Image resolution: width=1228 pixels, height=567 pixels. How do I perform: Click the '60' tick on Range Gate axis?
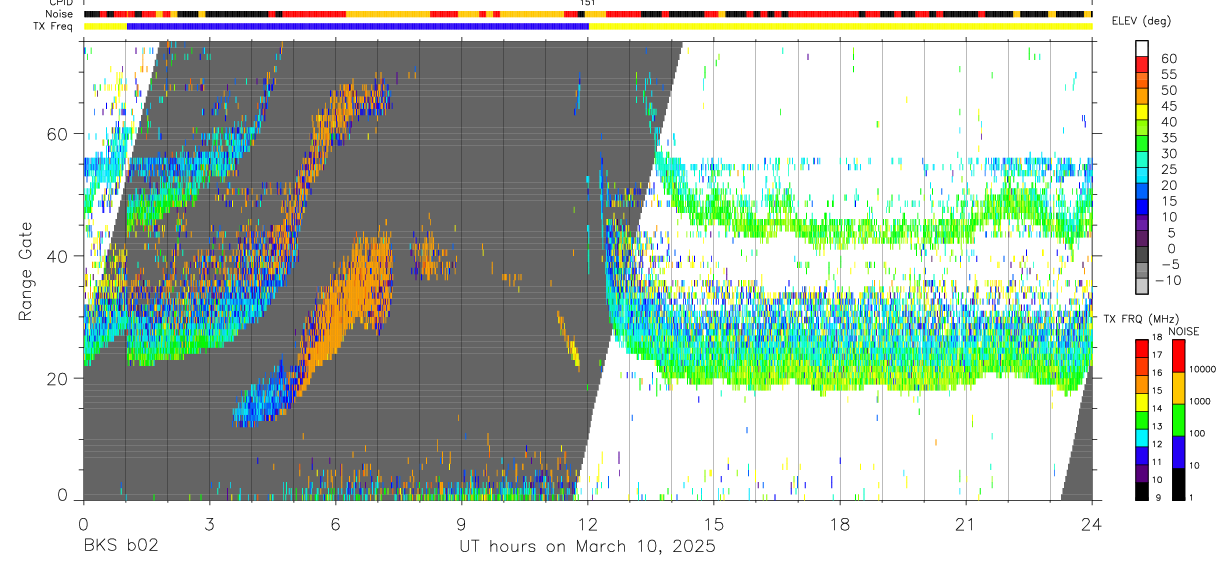click(x=57, y=134)
